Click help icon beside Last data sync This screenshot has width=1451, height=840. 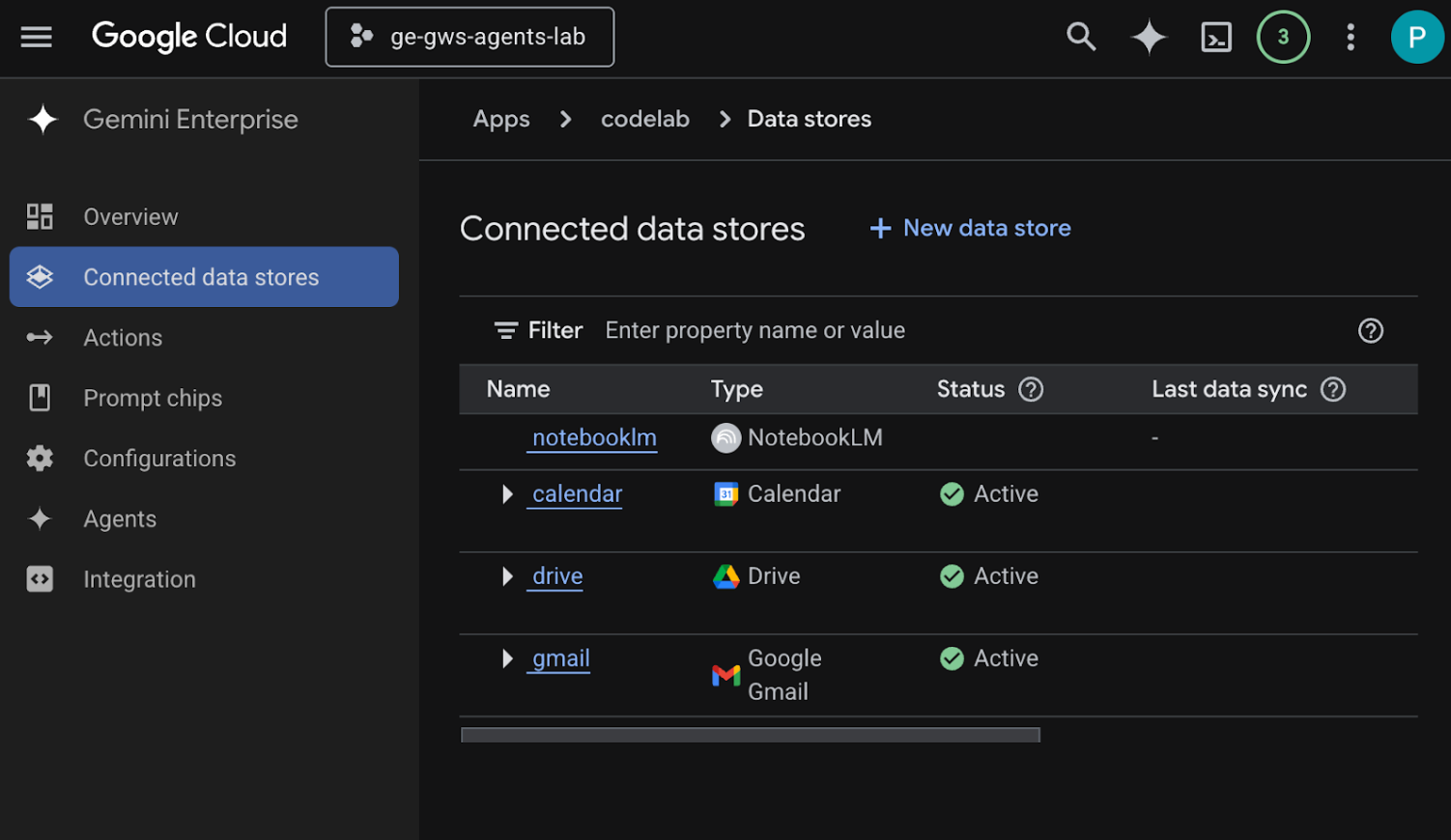click(x=1333, y=389)
